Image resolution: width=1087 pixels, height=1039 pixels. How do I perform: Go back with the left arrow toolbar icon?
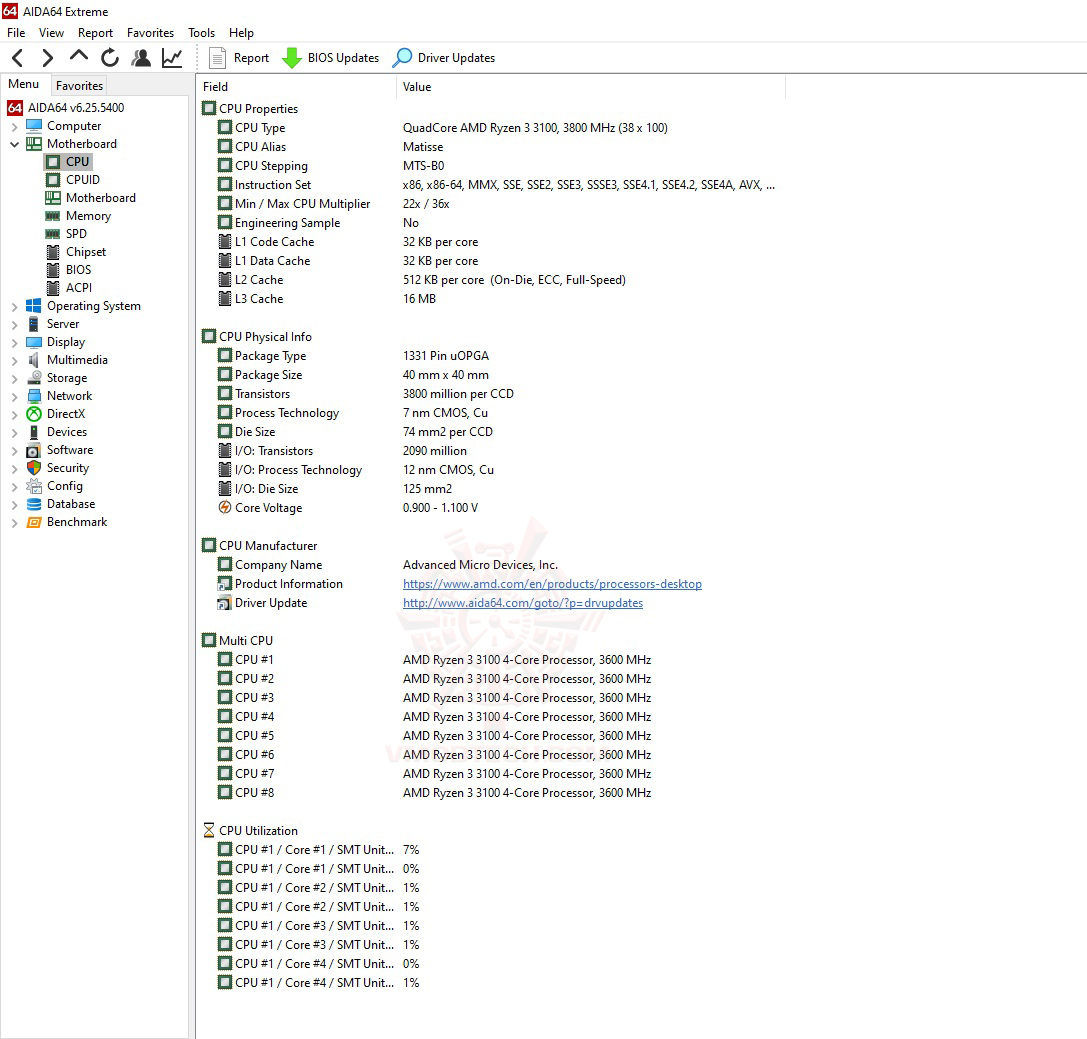[x=18, y=58]
